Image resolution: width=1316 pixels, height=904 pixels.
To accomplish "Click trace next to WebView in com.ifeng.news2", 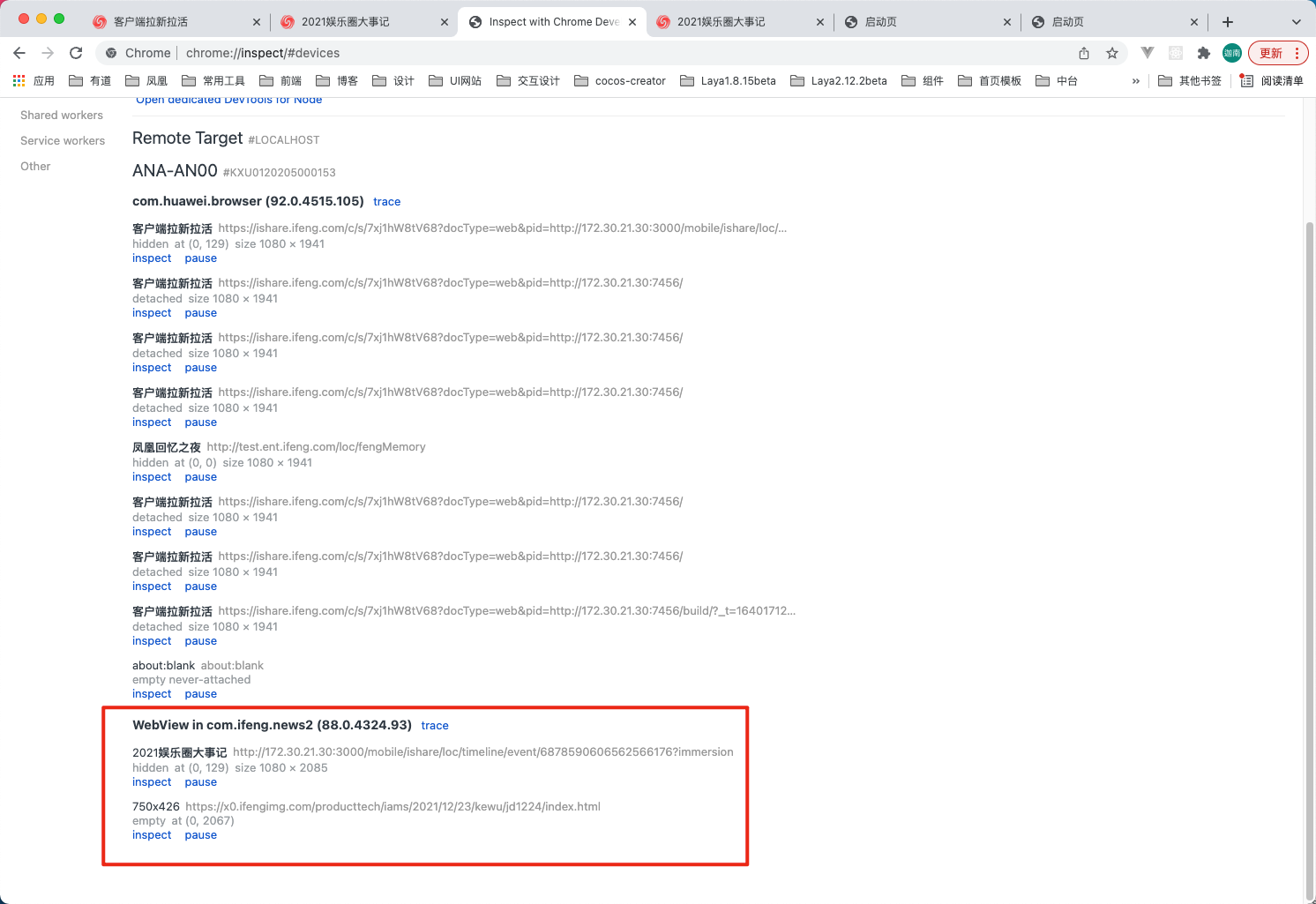I will (x=435, y=726).
